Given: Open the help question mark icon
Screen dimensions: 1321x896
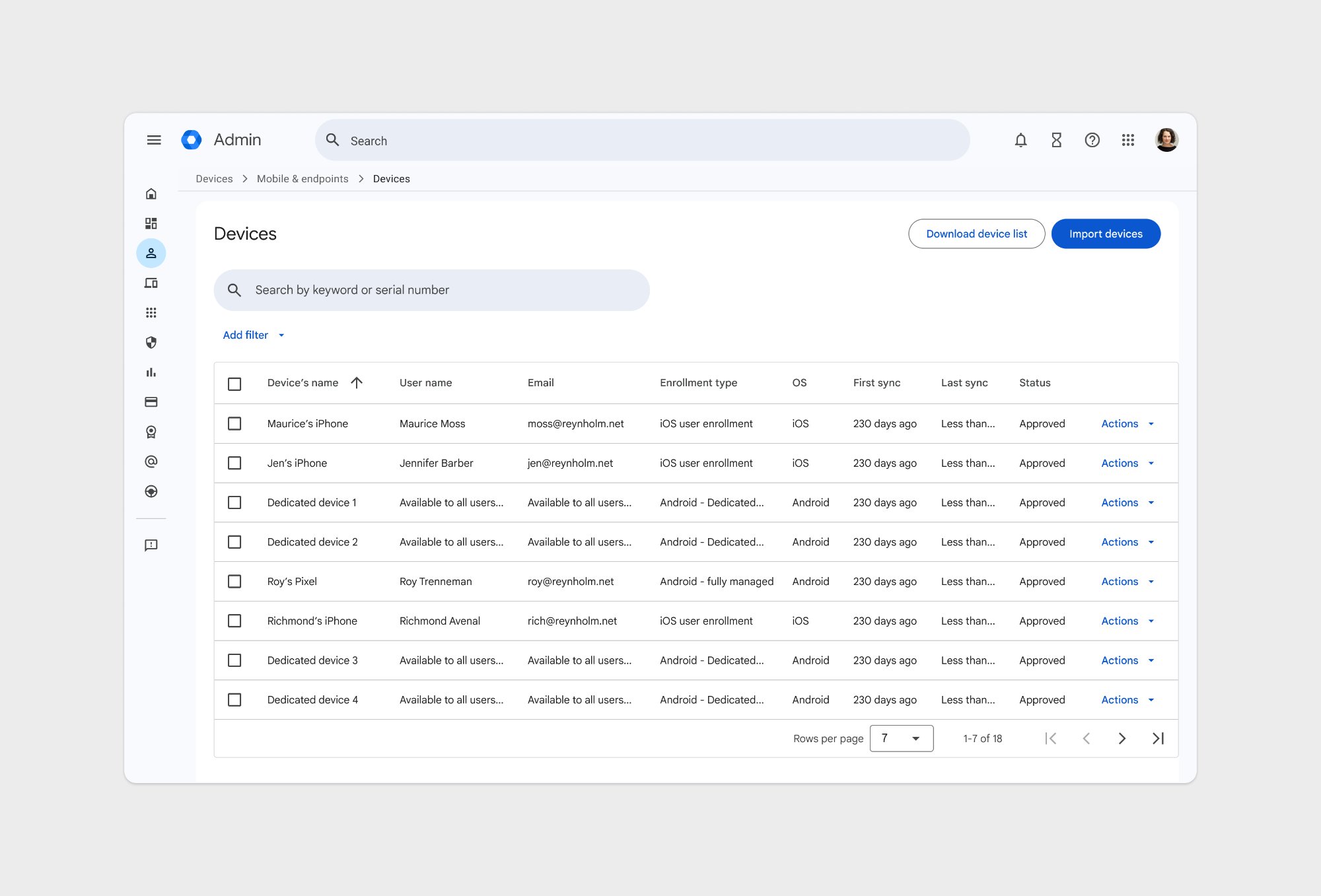Looking at the screenshot, I should (x=1092, y=140).
